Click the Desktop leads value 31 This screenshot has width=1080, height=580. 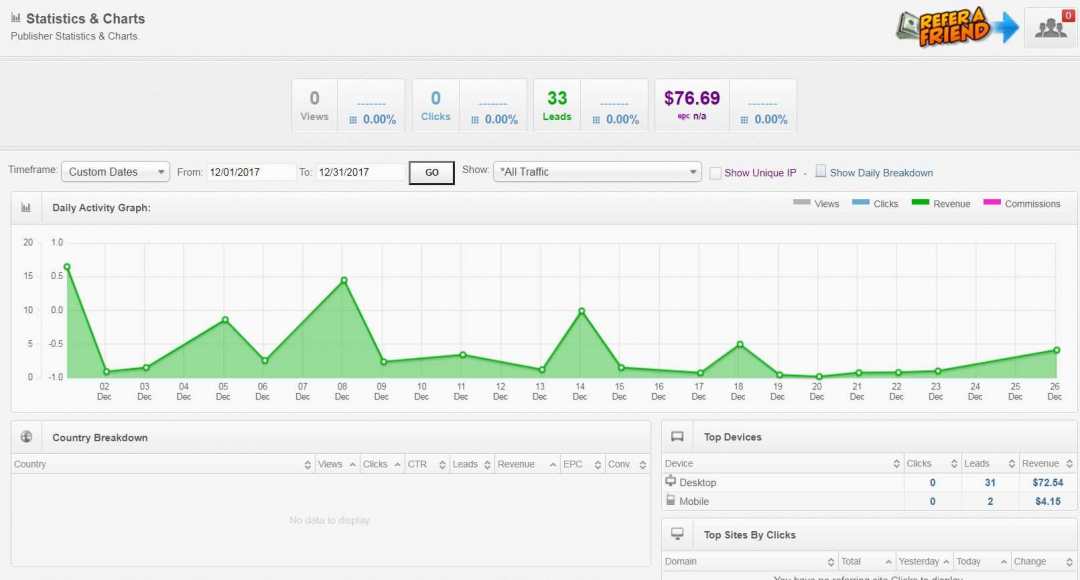pyautogui.click(x=989, y=483)
